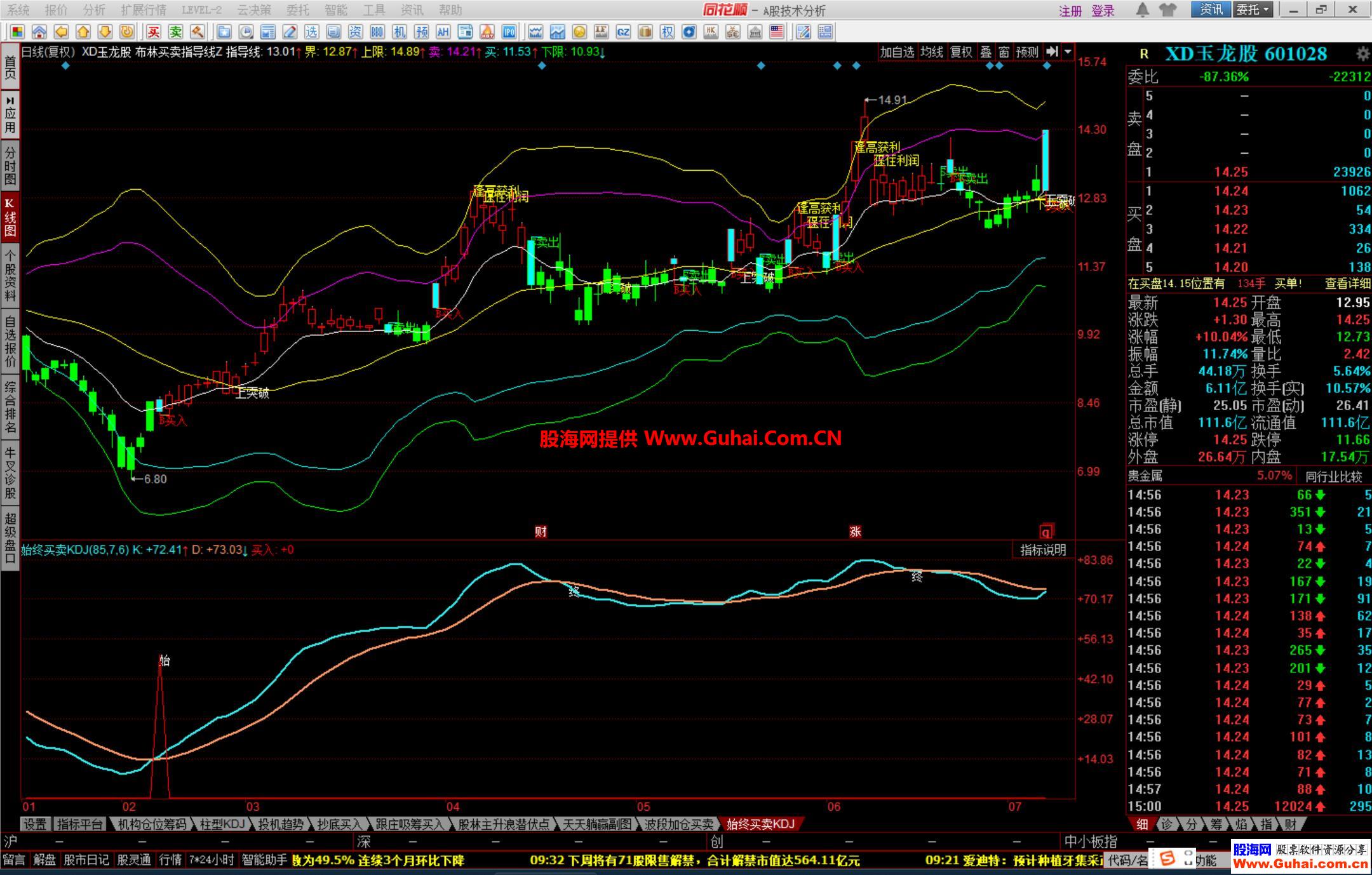Click the IPO toolbar icon
This screenshot has width=1372, height=875.
pos(509,32)
